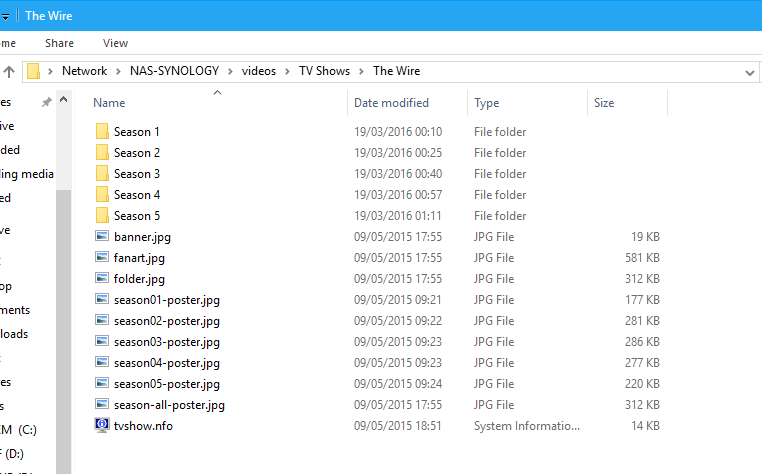762x474 pixels.
Task: Click The Wire breadcrumb in address bar
Action: click(x=397, y=71)
